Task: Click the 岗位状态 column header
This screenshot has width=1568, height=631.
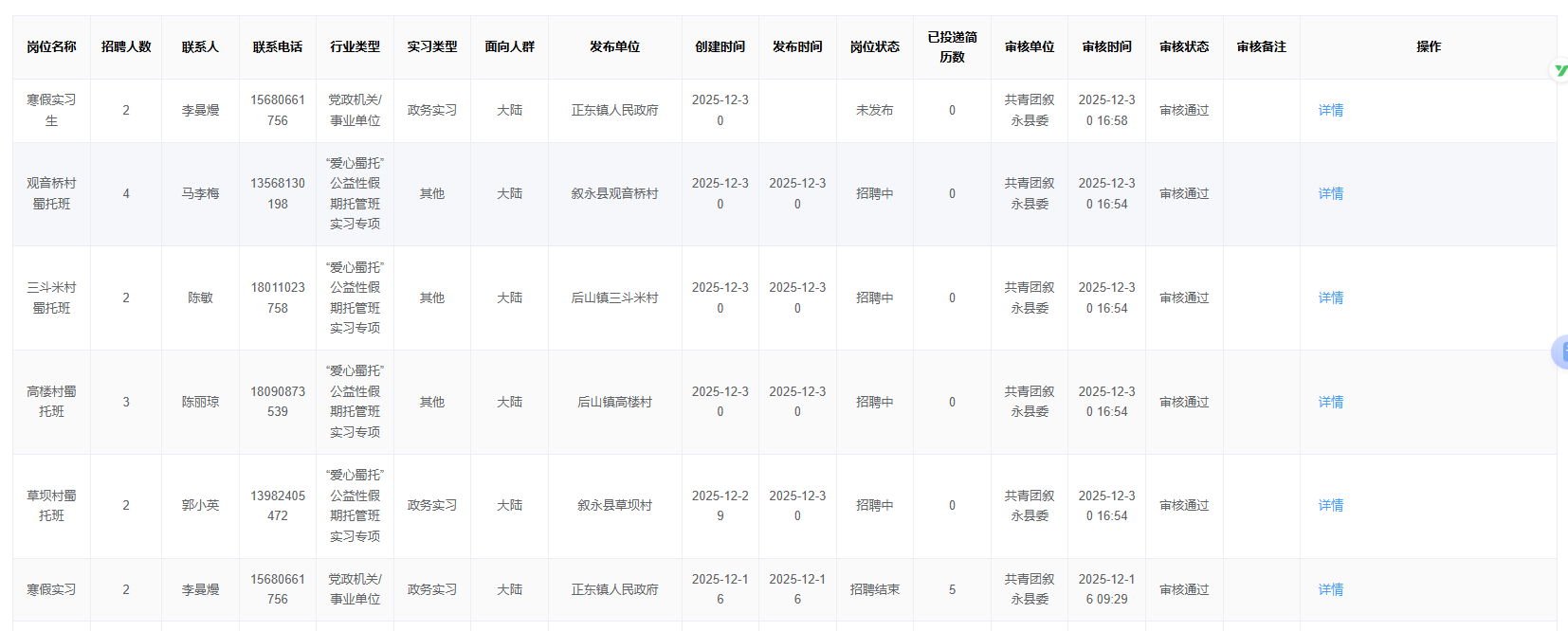Action: pos(875,46)
